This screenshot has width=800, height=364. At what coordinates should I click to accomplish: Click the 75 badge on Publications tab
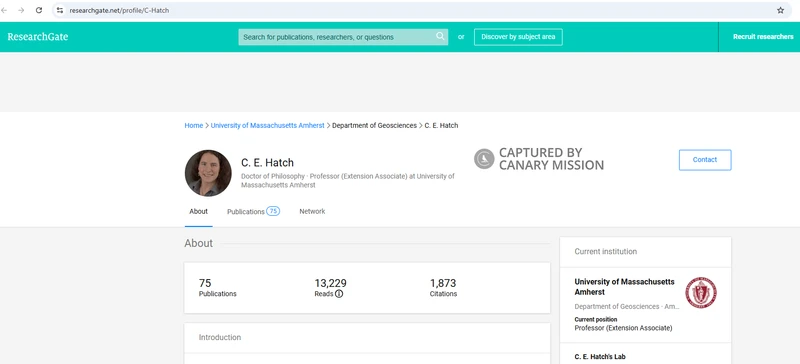point(273,211)
